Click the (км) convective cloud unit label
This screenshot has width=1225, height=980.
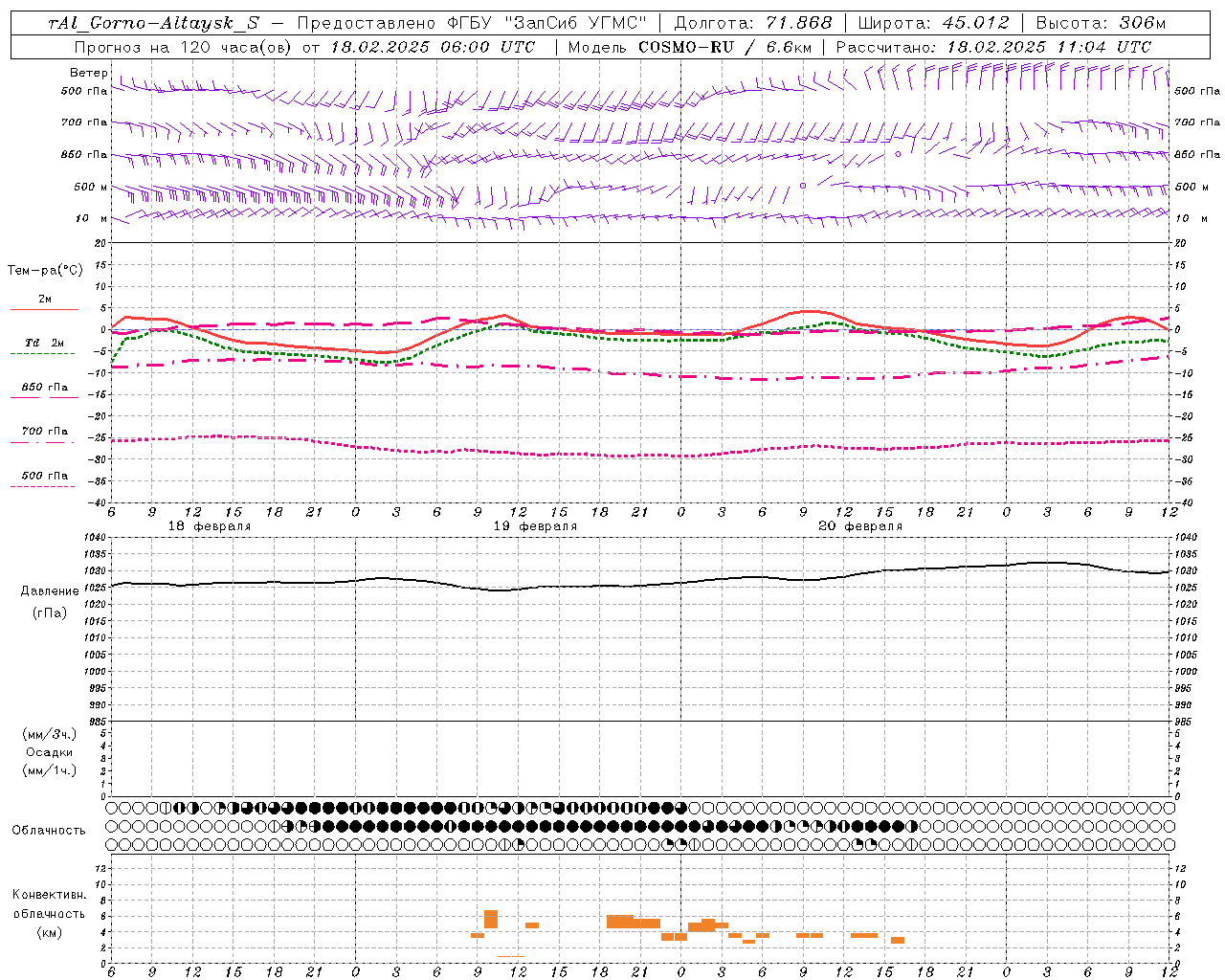pos(49,932)
